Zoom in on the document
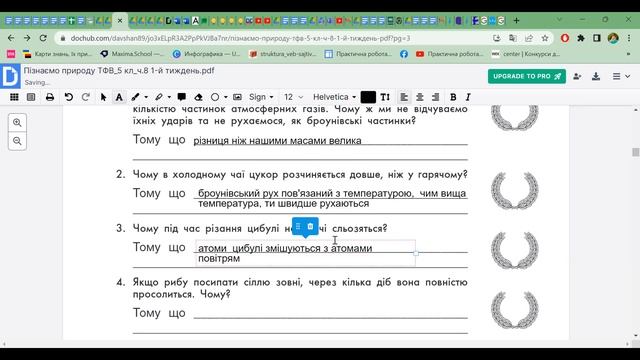The image size is (640, 360). (17, 122)
